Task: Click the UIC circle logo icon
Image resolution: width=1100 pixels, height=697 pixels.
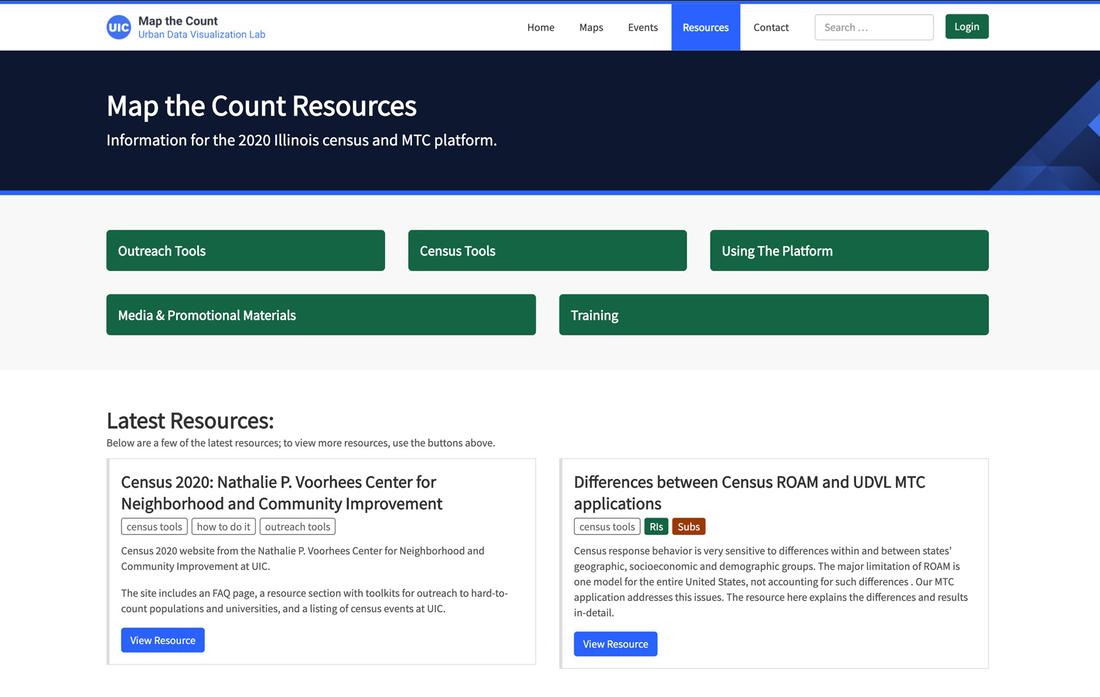Action: tap(119, 25)
